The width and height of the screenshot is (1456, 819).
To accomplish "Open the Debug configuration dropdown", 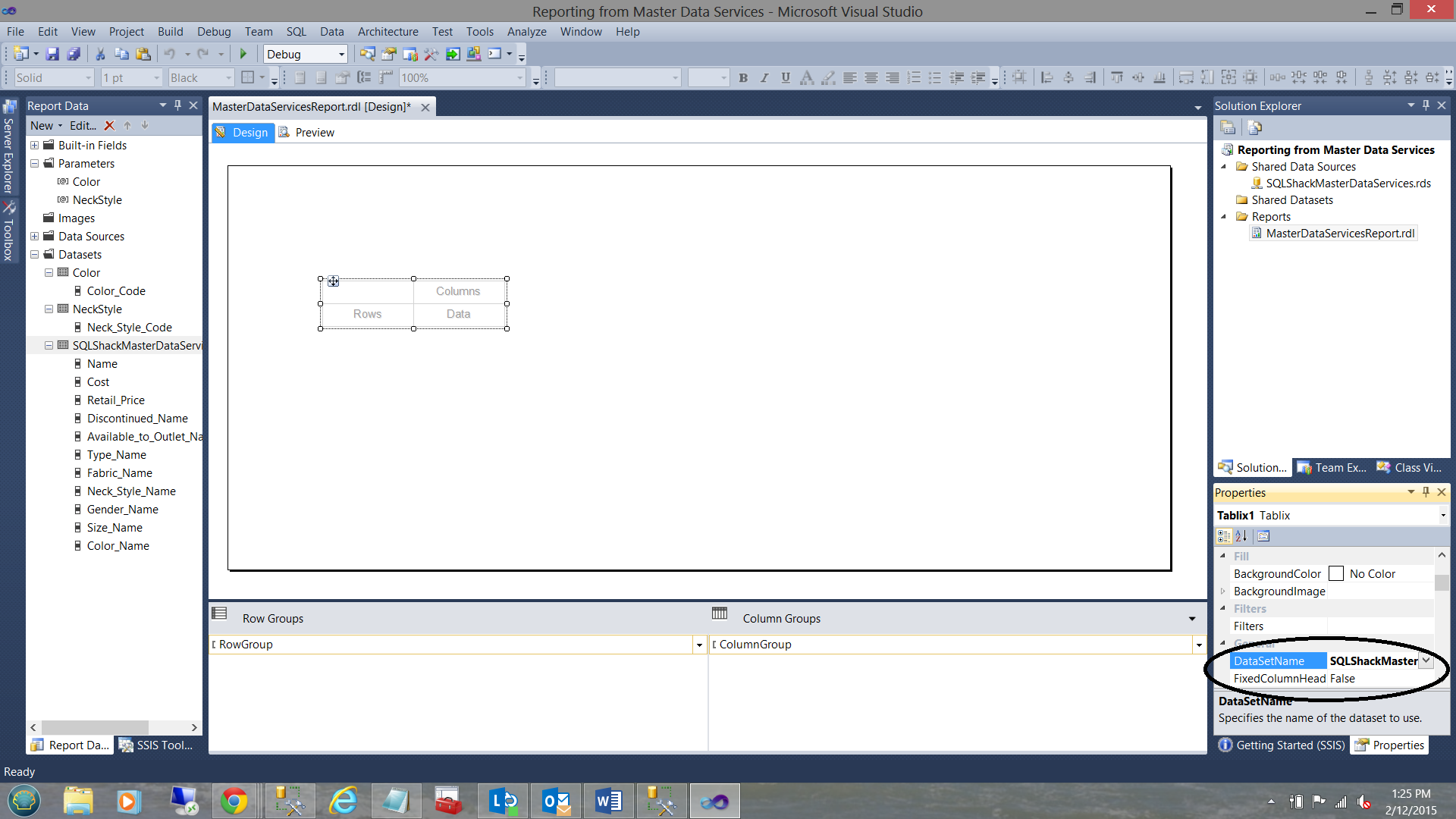I will point(341,55).
